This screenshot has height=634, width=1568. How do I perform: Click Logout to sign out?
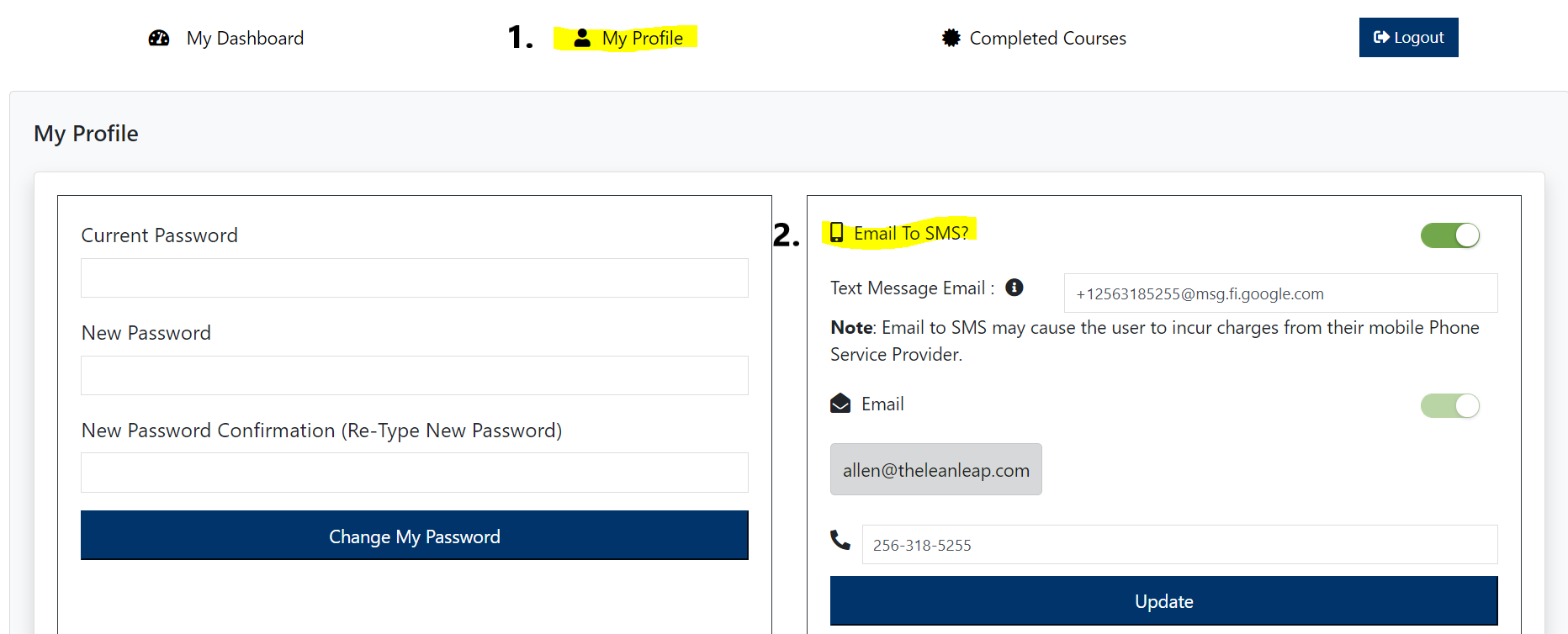(1409, 37)
